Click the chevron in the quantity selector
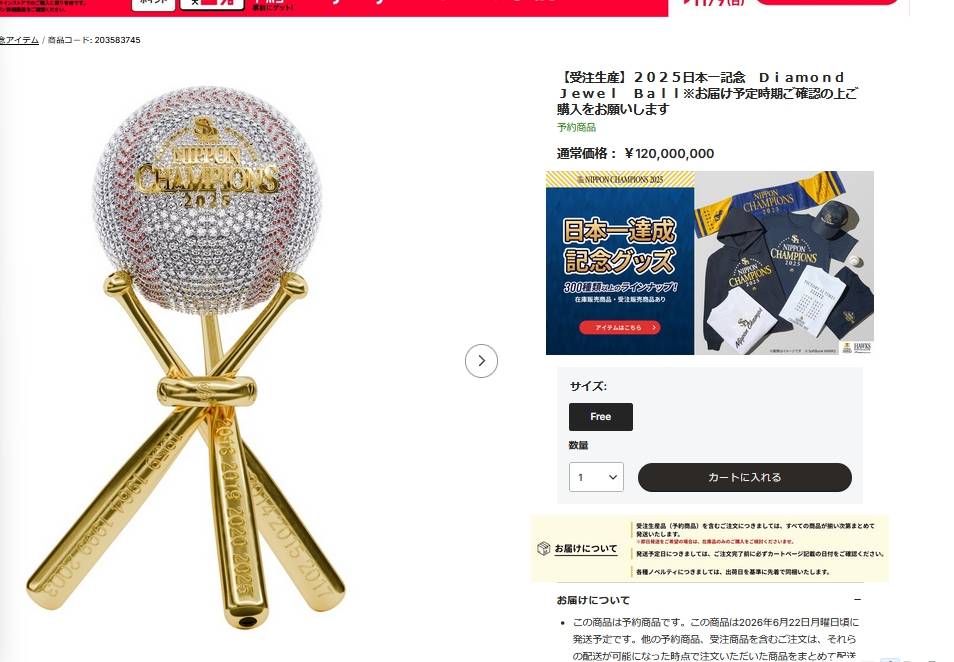This screenshot has height=662, width=954. tap(613, 477)
